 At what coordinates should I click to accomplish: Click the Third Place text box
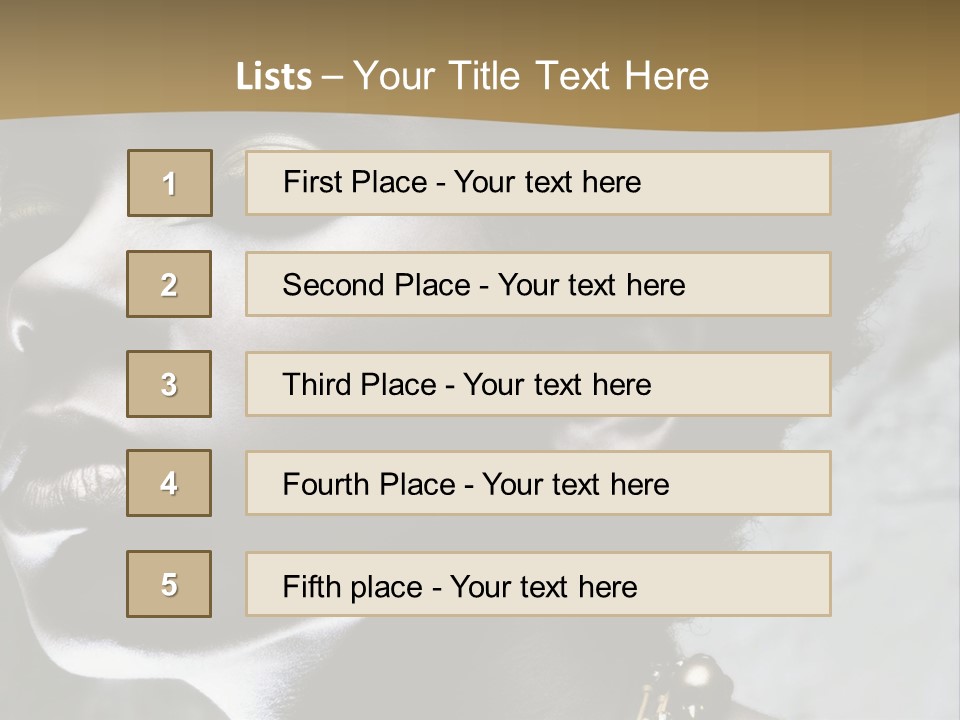click(538, 384)
